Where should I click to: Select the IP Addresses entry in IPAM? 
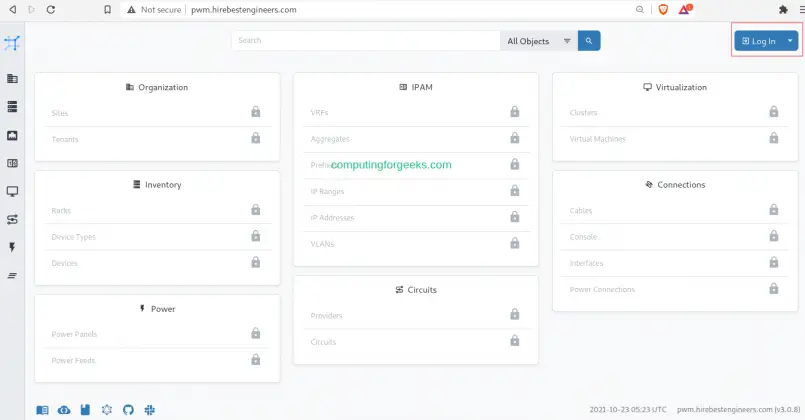click(332, 217)
